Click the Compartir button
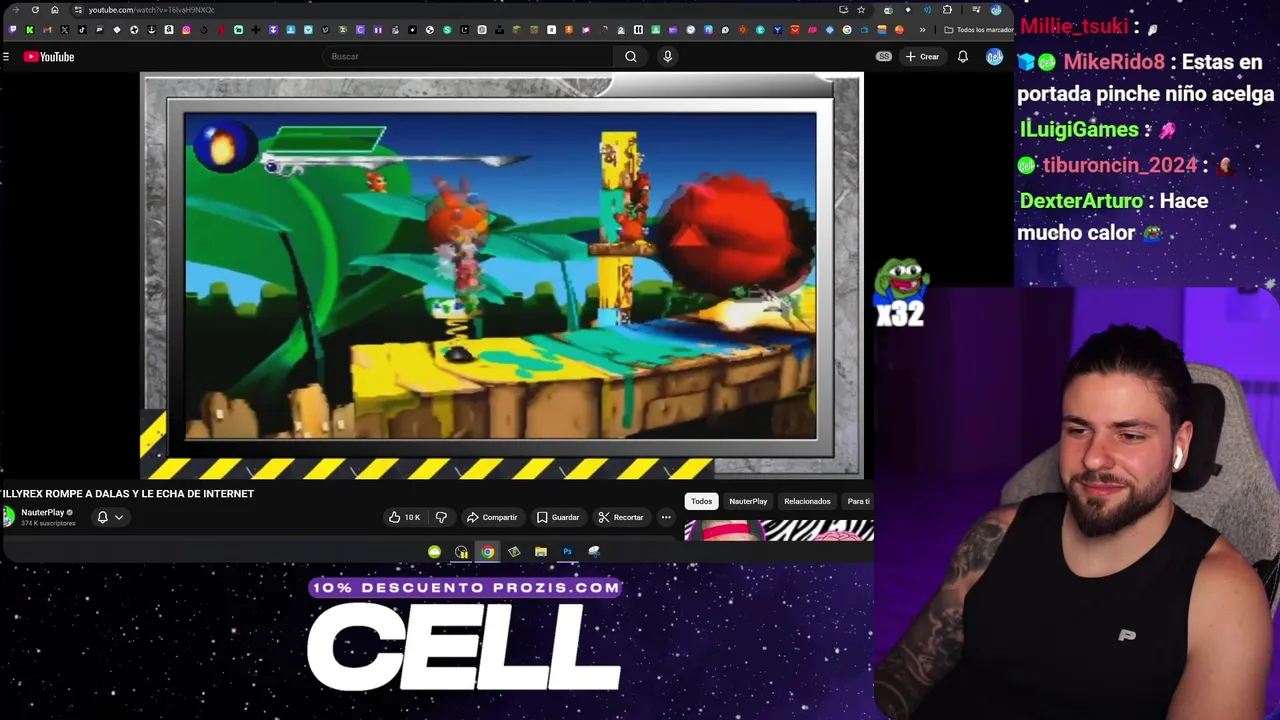The height and width of the screenshot is (720, 1280). point(492,517)
